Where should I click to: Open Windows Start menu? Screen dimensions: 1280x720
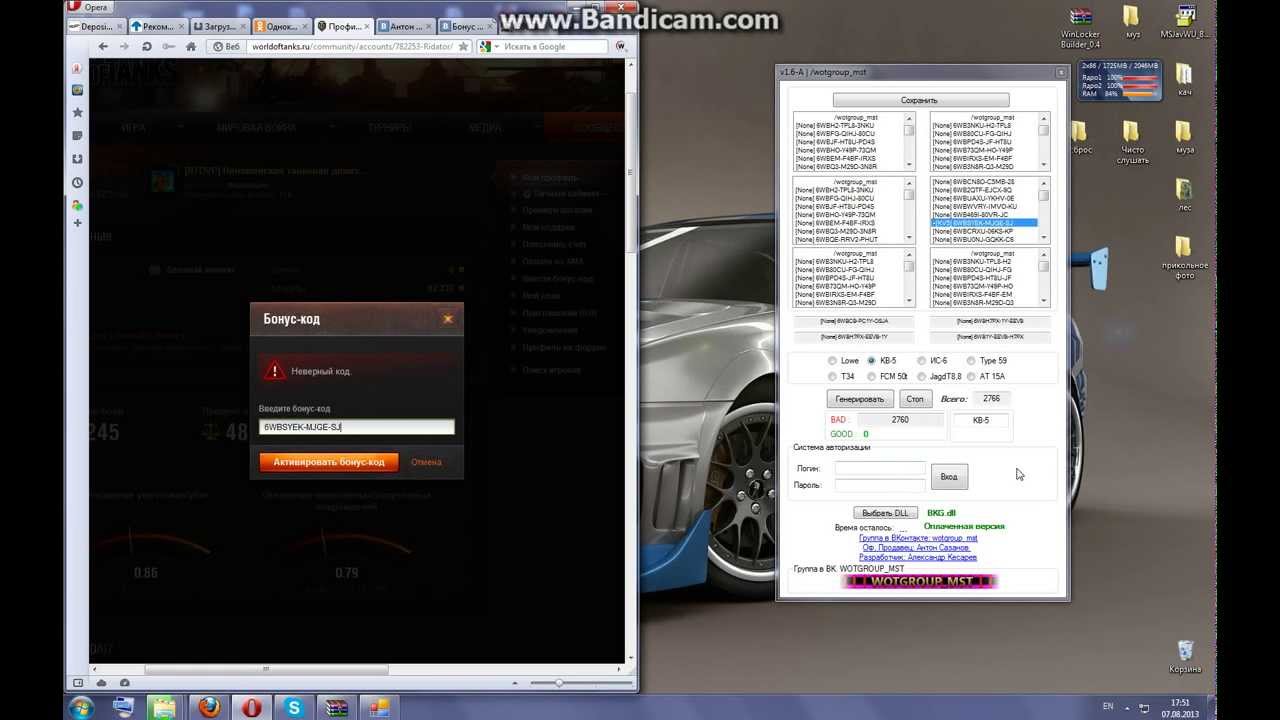[80, 708]
